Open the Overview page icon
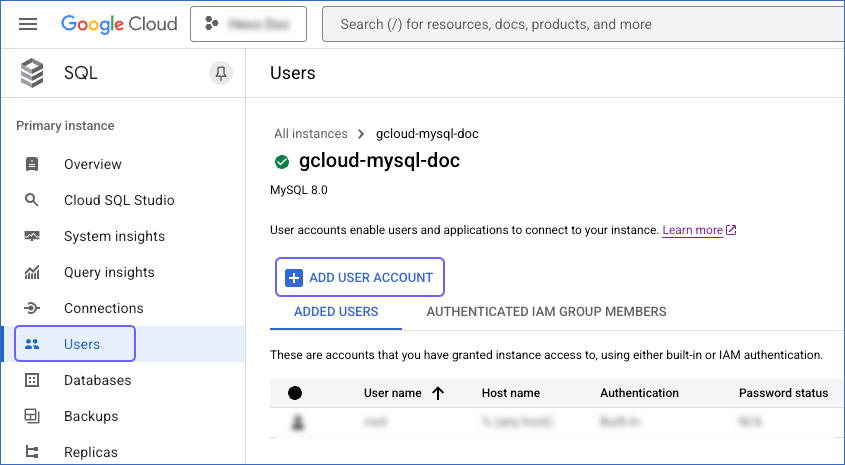Image resolution: width=845 pixels, height=465 pixels. [32, 164]
